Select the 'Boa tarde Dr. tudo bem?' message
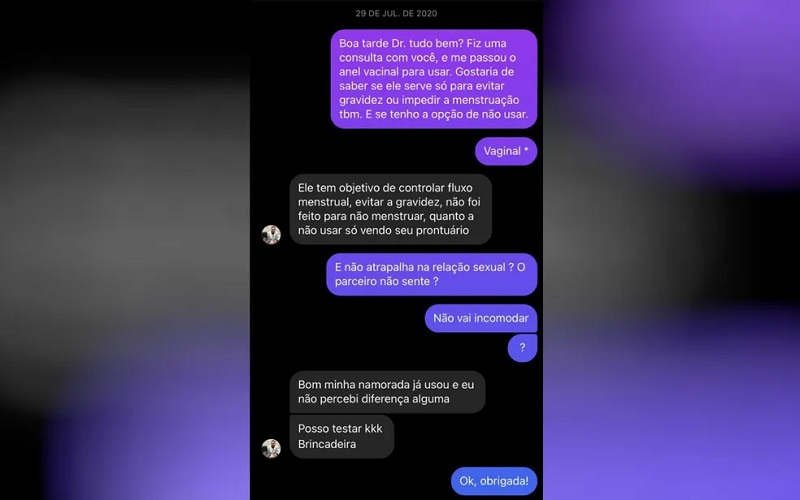 434,79
